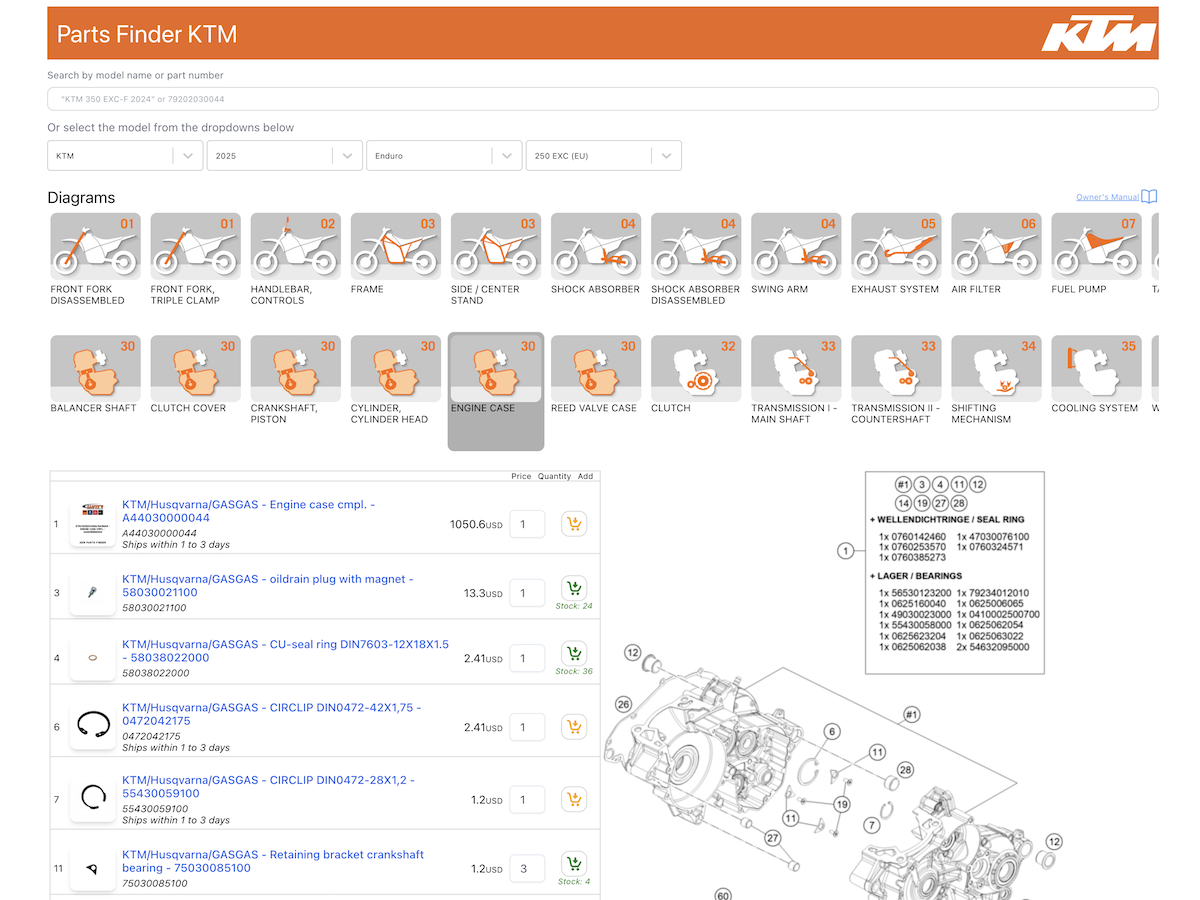The image size is (1200, 900).
Task: Click callout number 26 in the diagram
Action: click(x=624, y=705)
